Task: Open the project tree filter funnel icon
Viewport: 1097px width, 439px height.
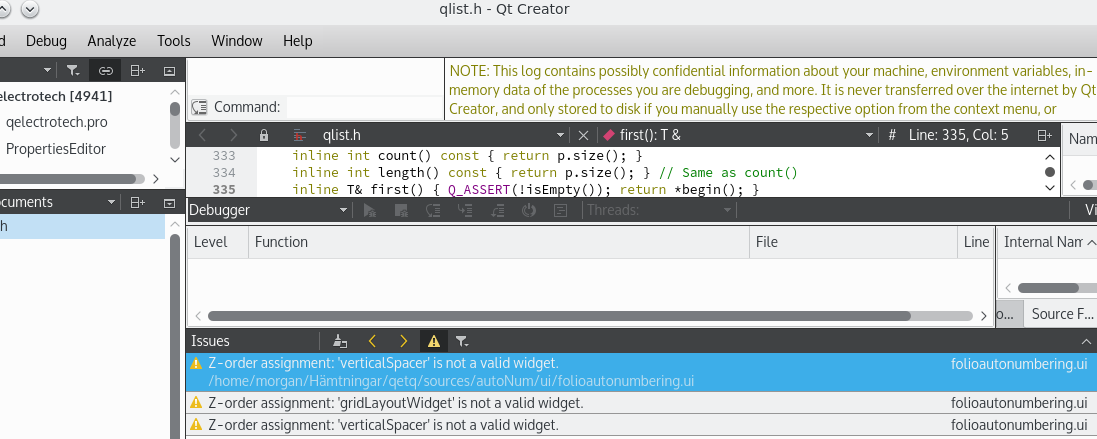Action: point(73,70)
